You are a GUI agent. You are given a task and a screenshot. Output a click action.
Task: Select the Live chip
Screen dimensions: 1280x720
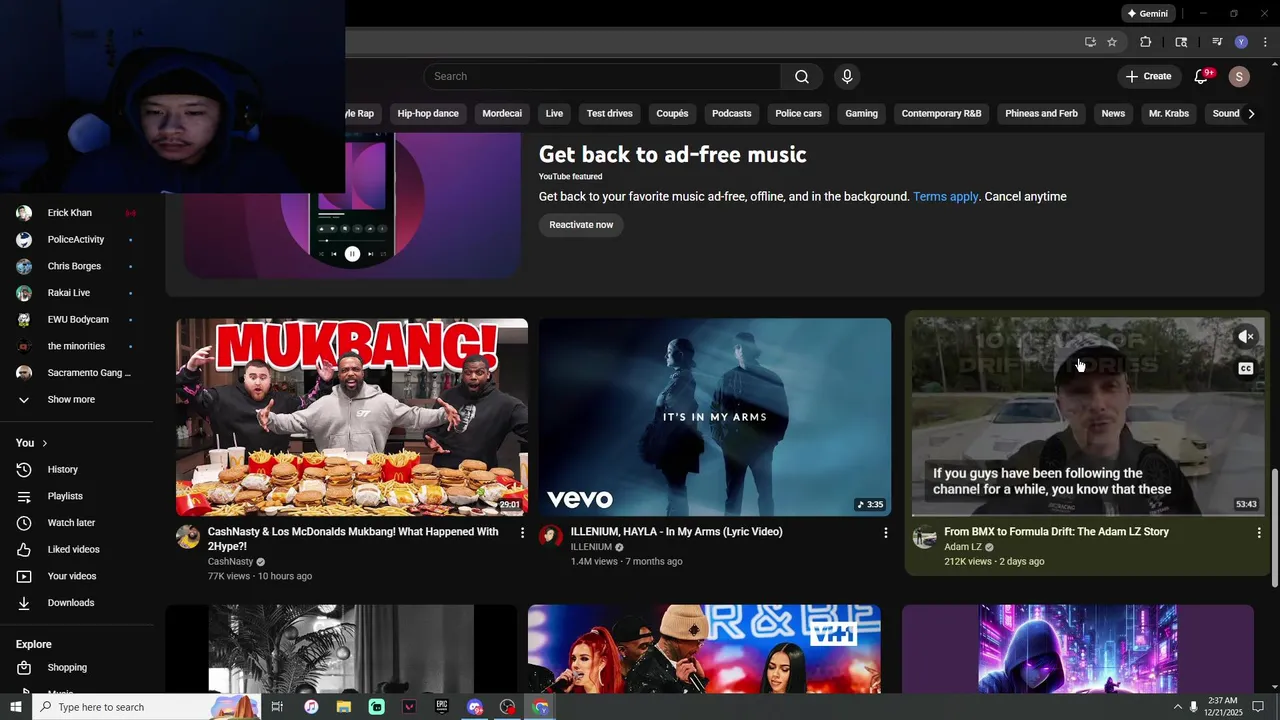(x=554, y=114)
